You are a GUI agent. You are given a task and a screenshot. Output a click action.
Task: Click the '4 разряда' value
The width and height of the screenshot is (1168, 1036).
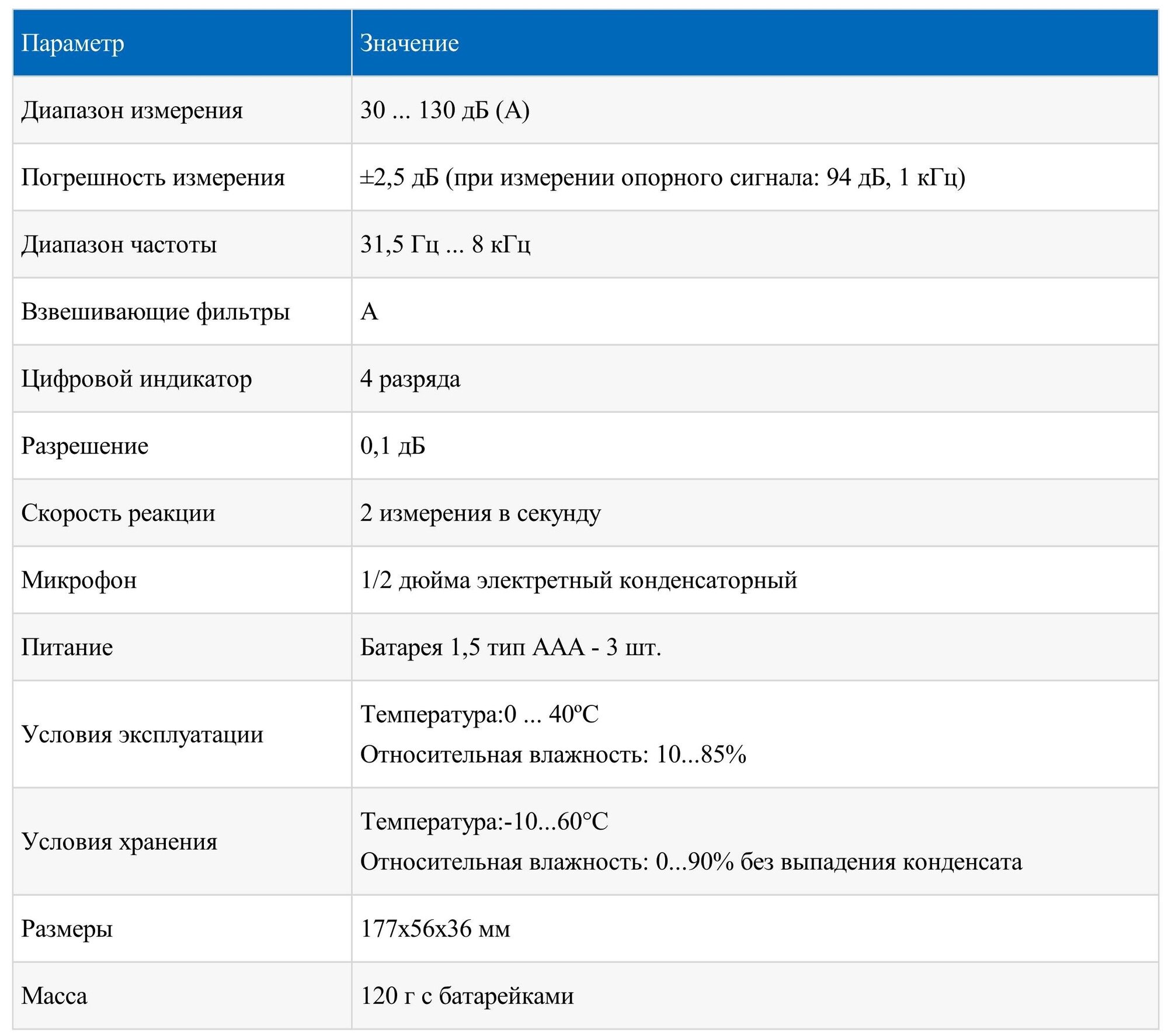coord(410,379)
